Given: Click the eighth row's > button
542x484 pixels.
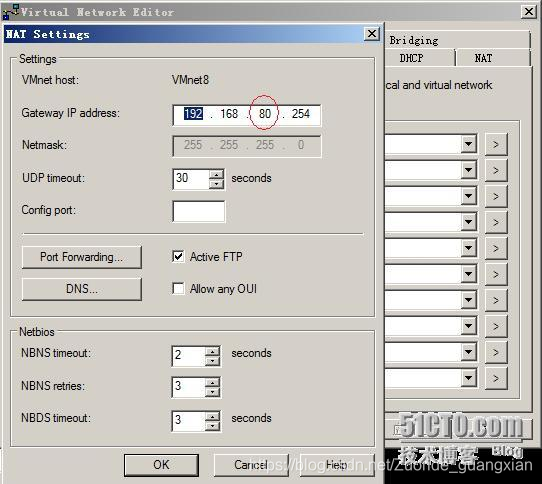Looking at the screenshot, I should [496, 326].
